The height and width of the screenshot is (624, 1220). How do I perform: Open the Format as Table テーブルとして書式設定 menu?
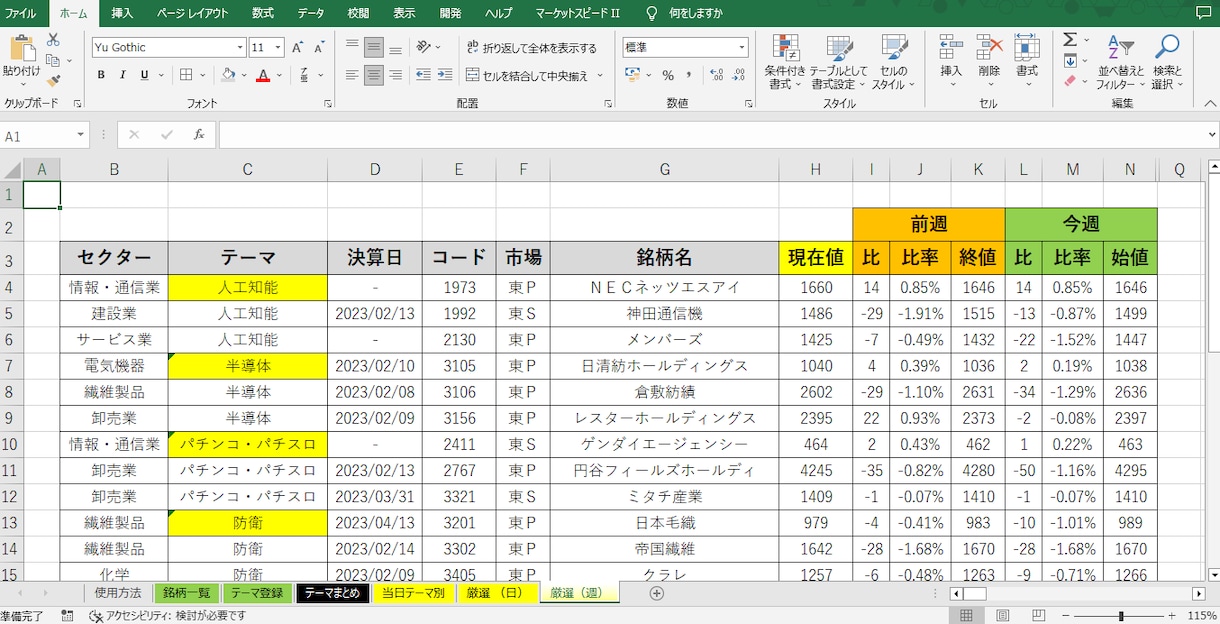tap(838, 63)
